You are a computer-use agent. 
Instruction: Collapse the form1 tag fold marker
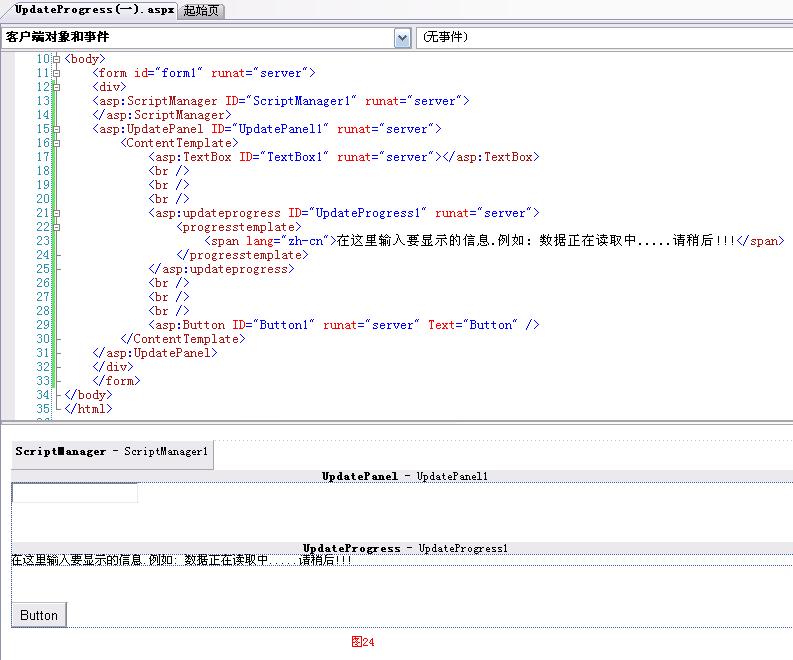(56, 73)
